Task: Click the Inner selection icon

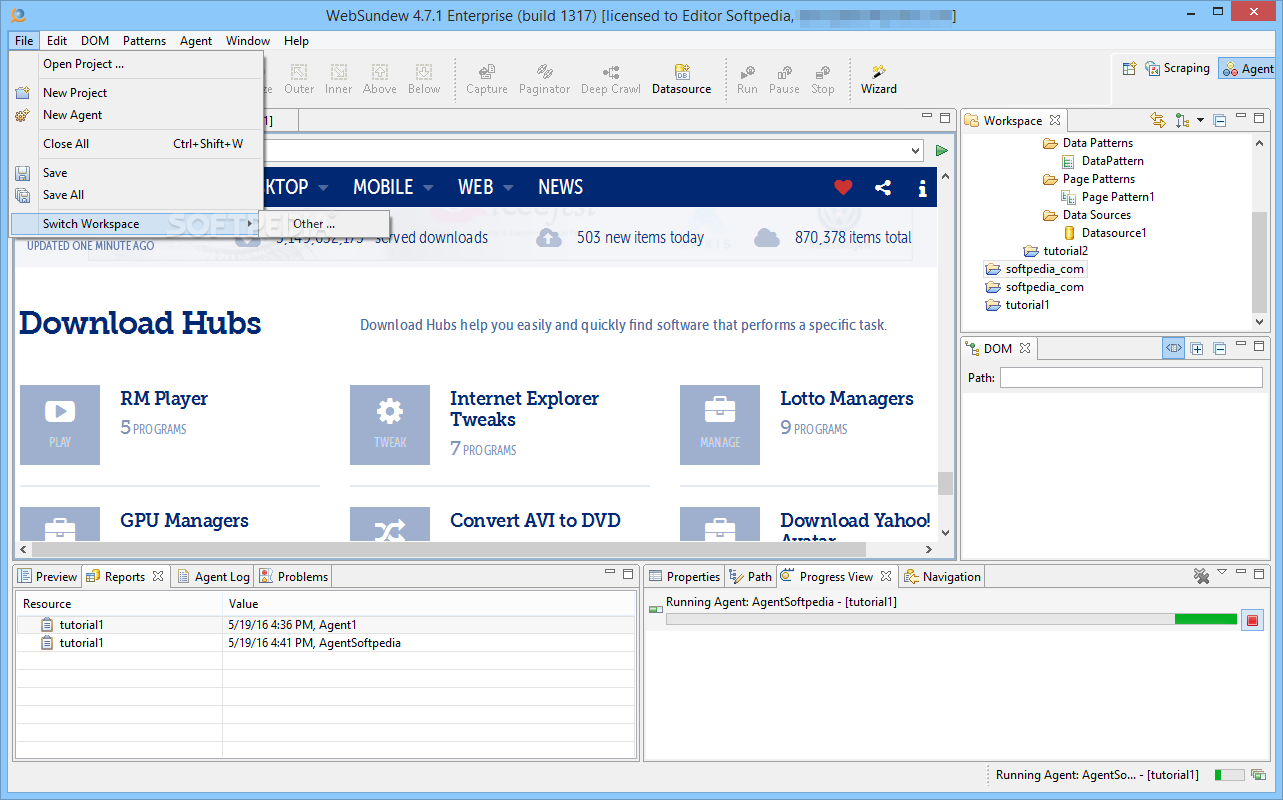Action: tap(339, 73)
